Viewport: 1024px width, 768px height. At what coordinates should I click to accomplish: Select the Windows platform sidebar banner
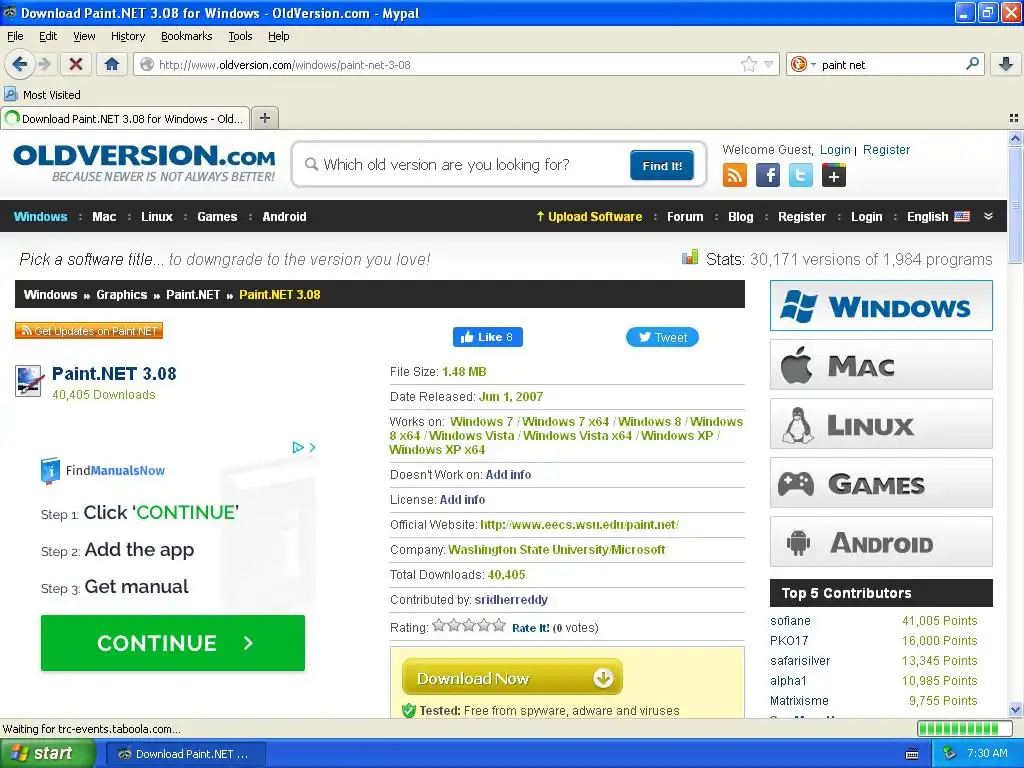point(881,306)
